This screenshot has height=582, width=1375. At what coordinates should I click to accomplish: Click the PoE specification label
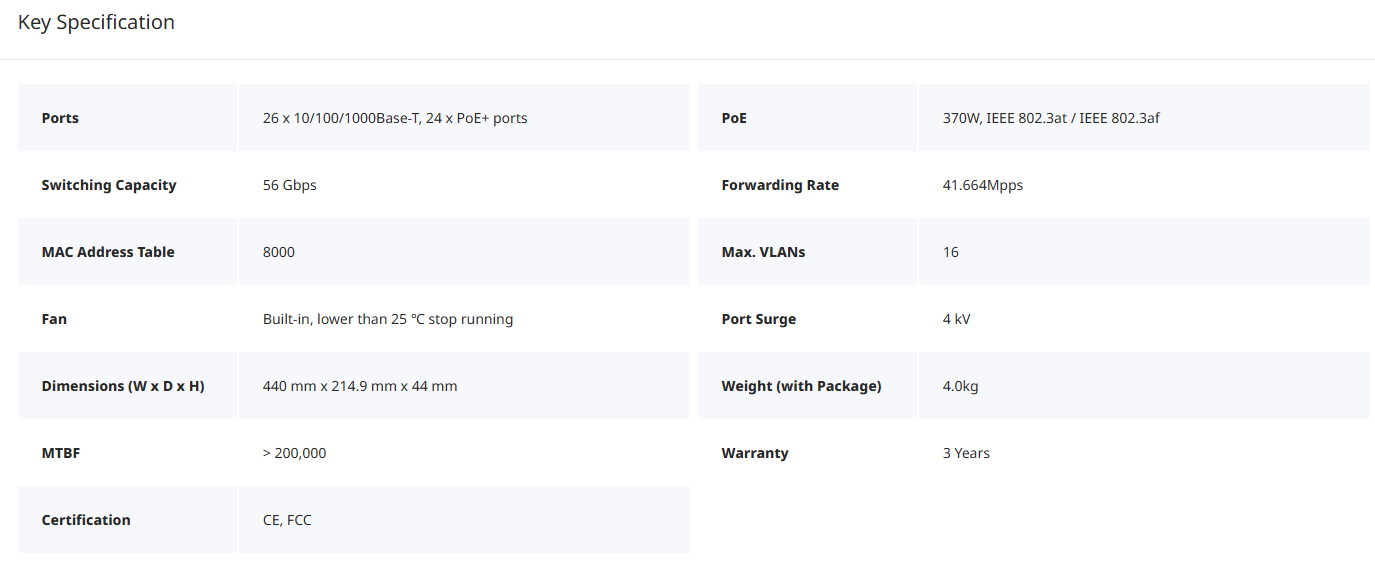coord(734,118)
